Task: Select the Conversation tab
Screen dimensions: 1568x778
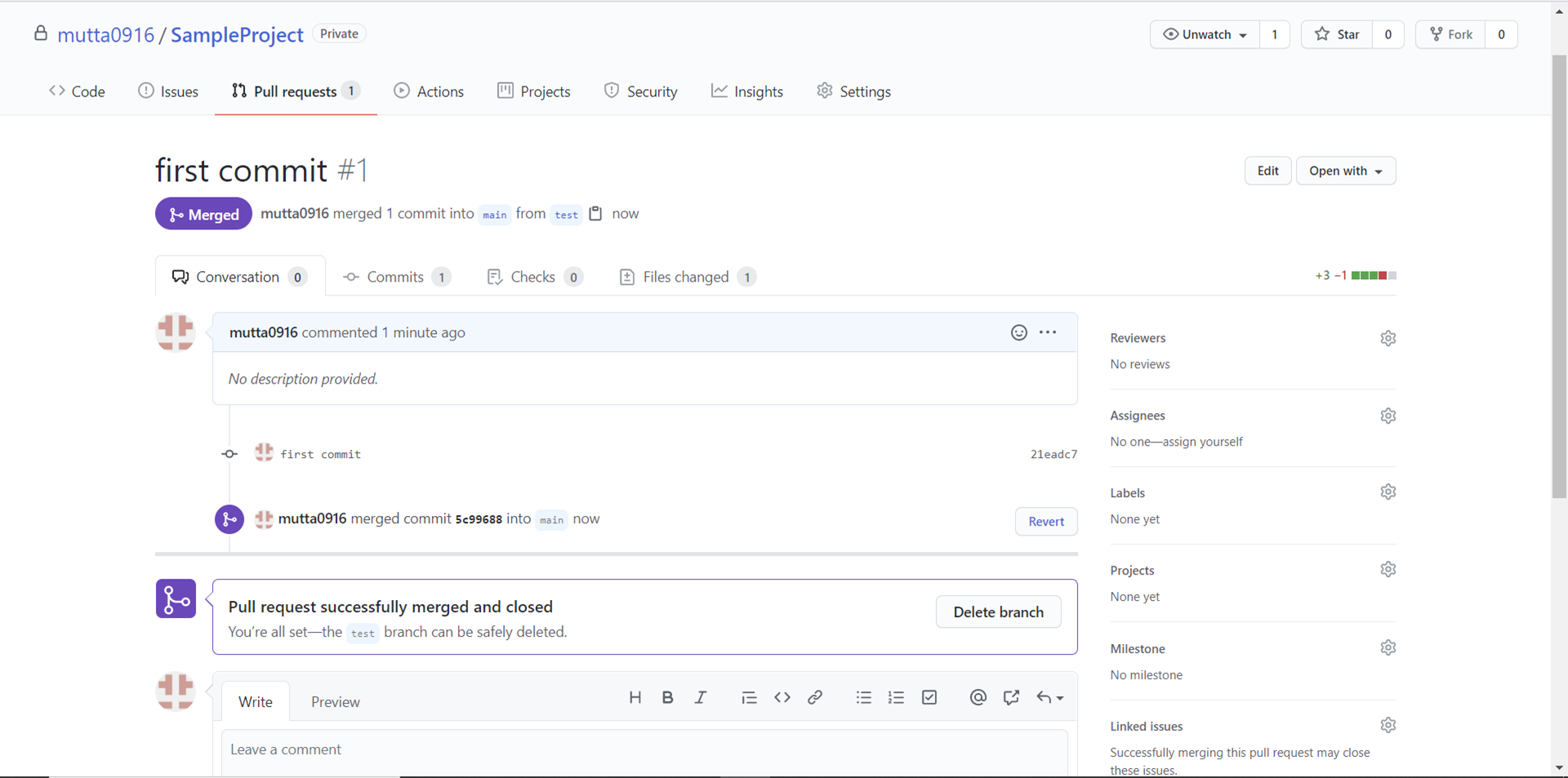Action: 240,277
